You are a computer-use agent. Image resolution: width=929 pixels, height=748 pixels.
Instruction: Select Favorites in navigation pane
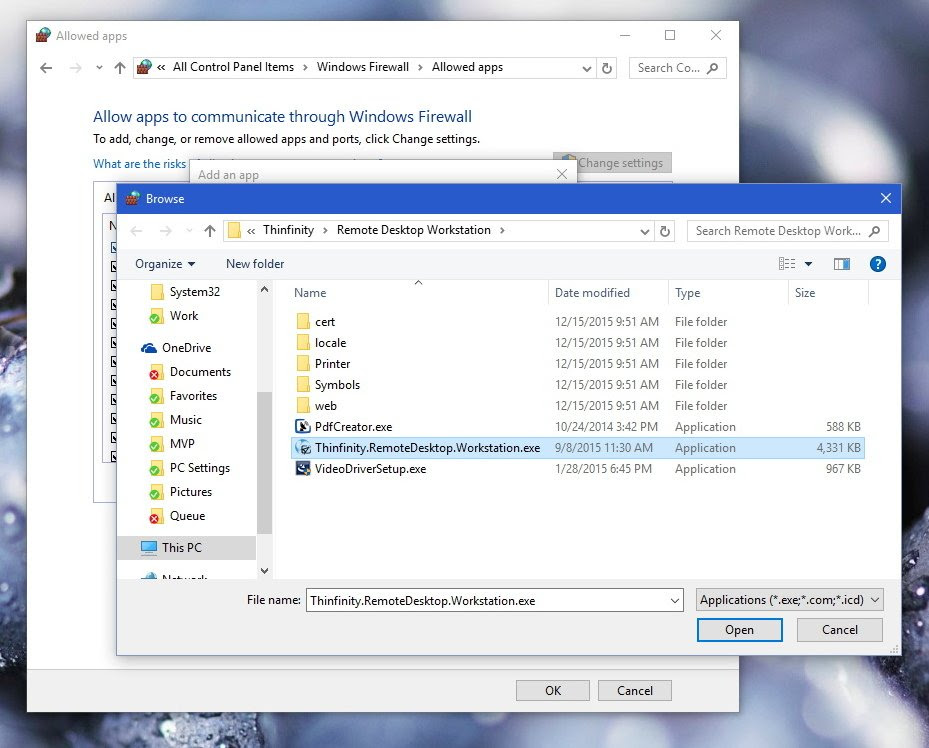pos(193,396)
